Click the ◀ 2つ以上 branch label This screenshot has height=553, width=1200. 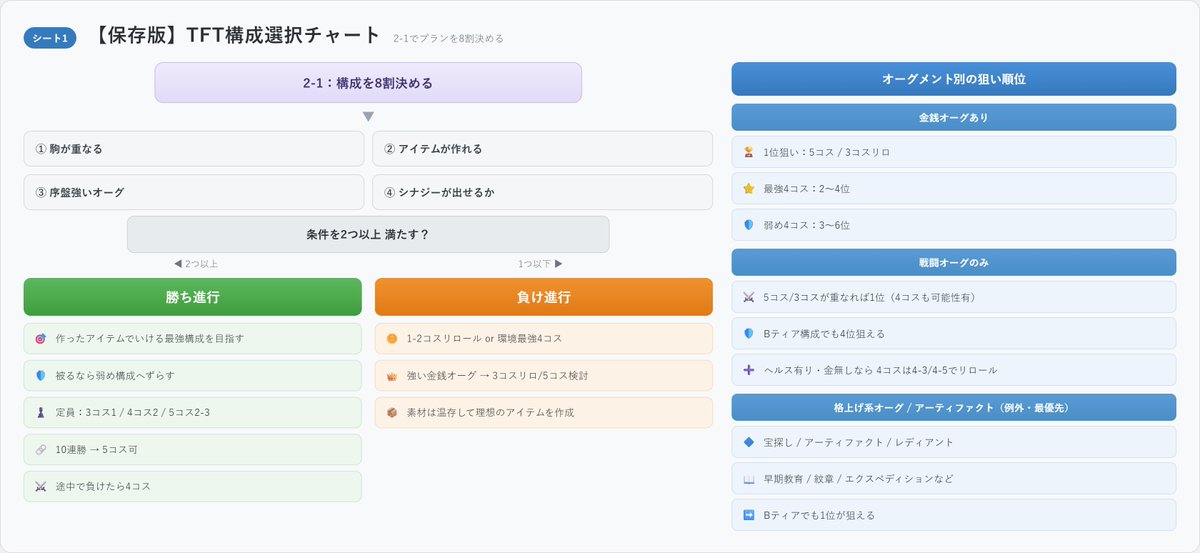(196, 264)
